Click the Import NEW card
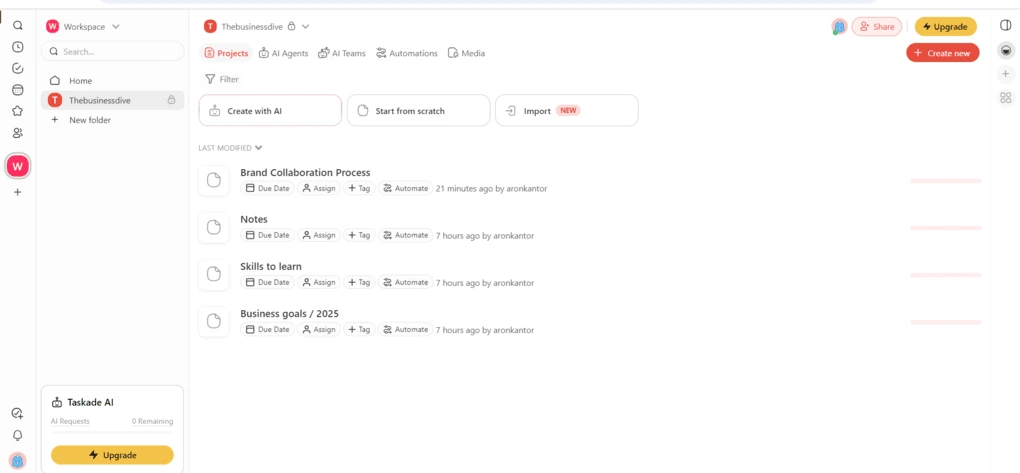Viewport: 1020px width, 473px height. tap(567, 111)
